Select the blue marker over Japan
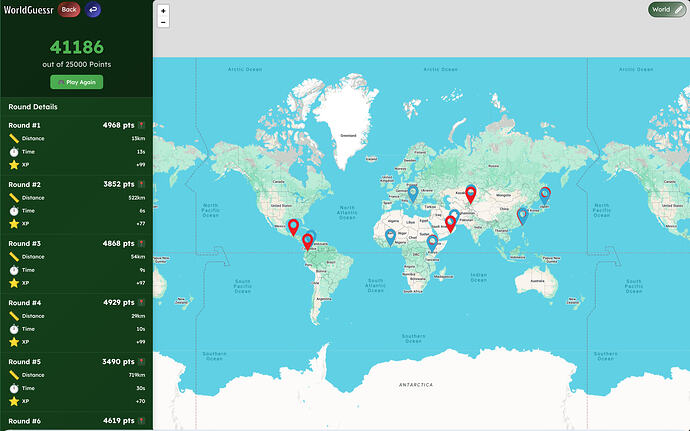Viewport: 690px width, 431px height. pos(545,196)
